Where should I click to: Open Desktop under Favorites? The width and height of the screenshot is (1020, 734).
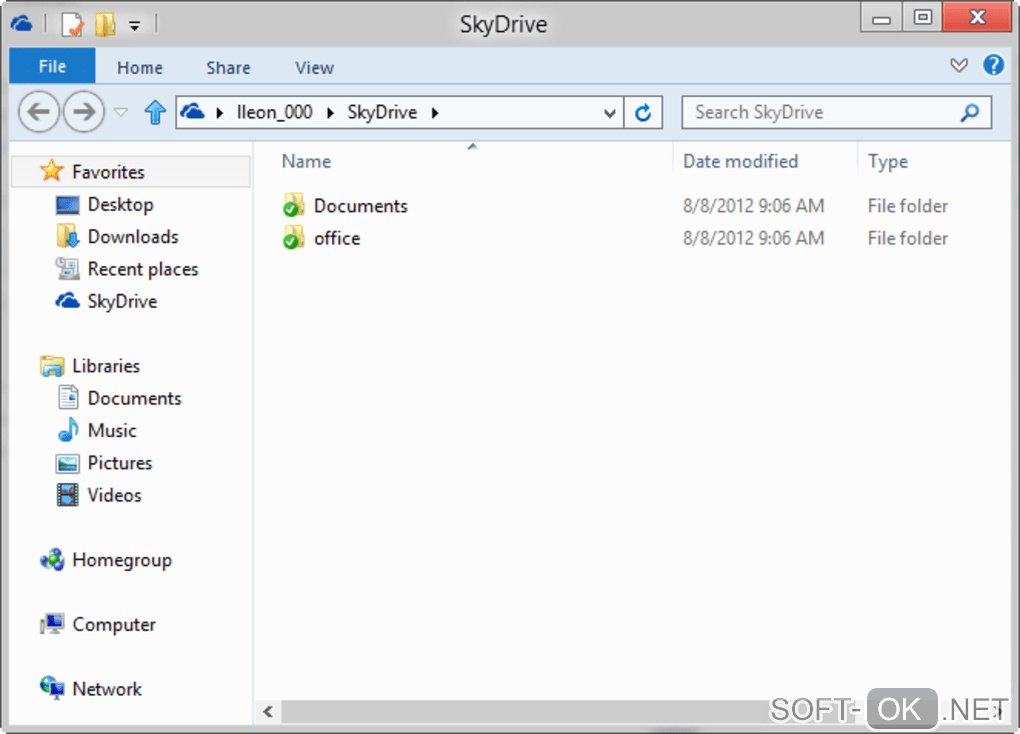[120, 204]
